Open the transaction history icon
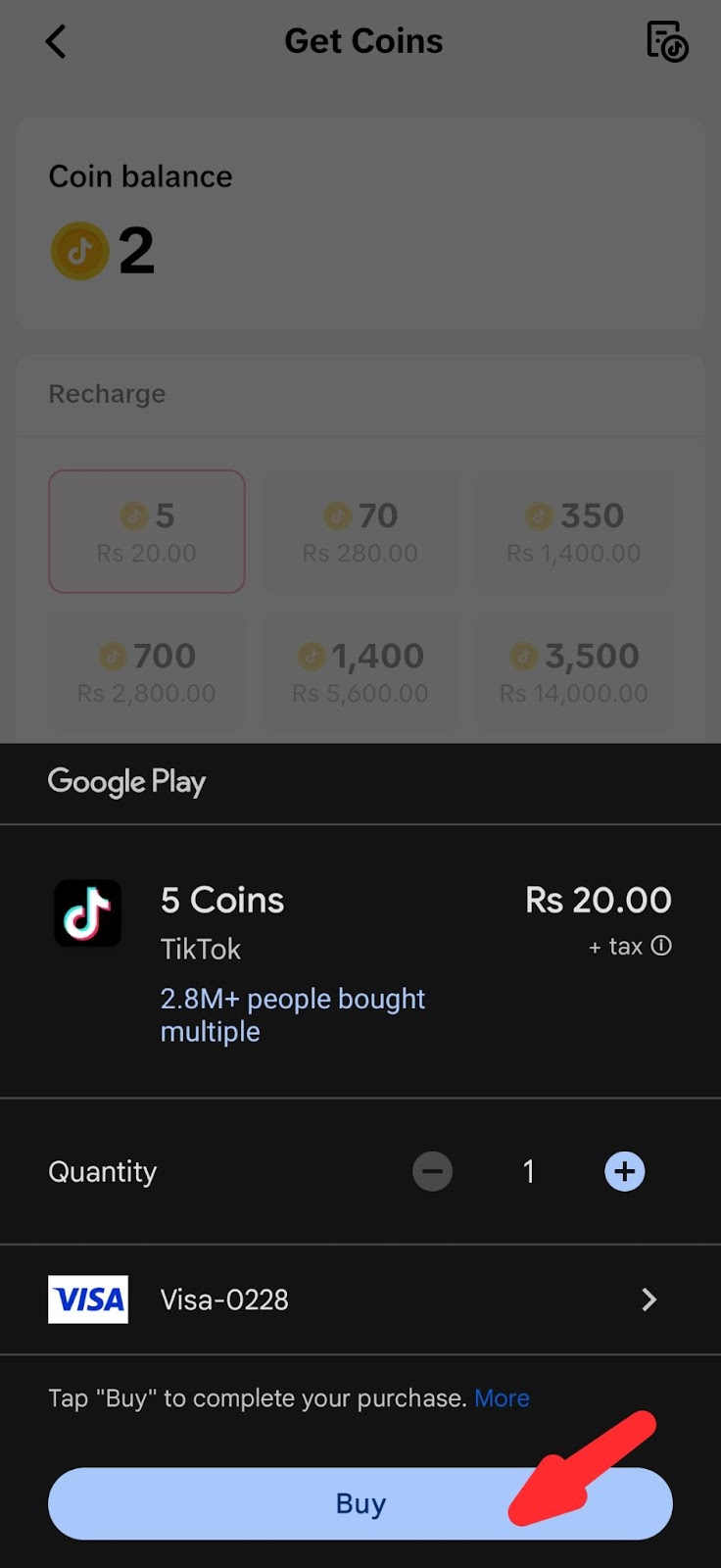The width and height of the screenshot is (721, 1568). (x=667, y=41)
